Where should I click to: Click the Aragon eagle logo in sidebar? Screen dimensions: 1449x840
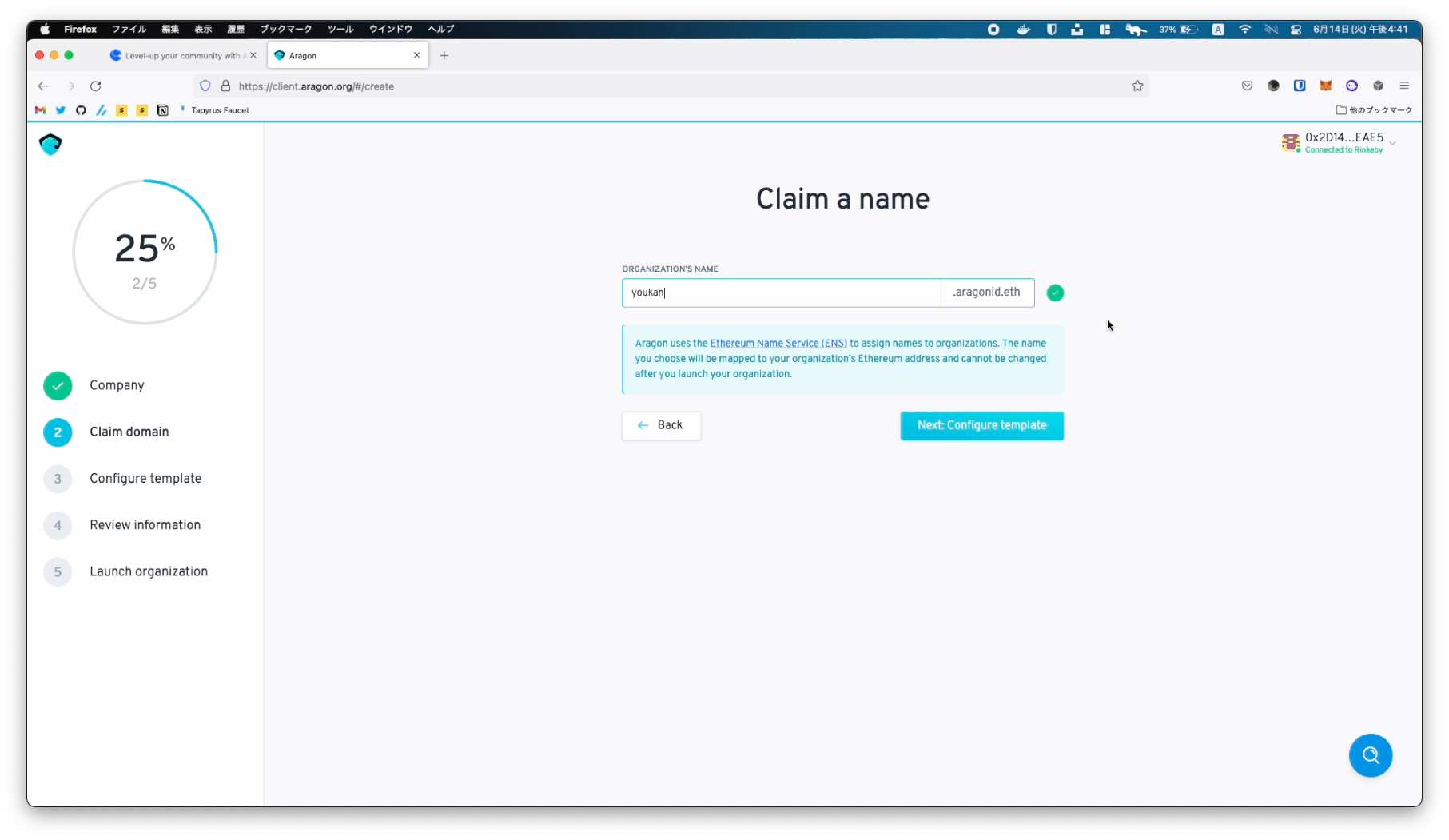pos(50,145)
